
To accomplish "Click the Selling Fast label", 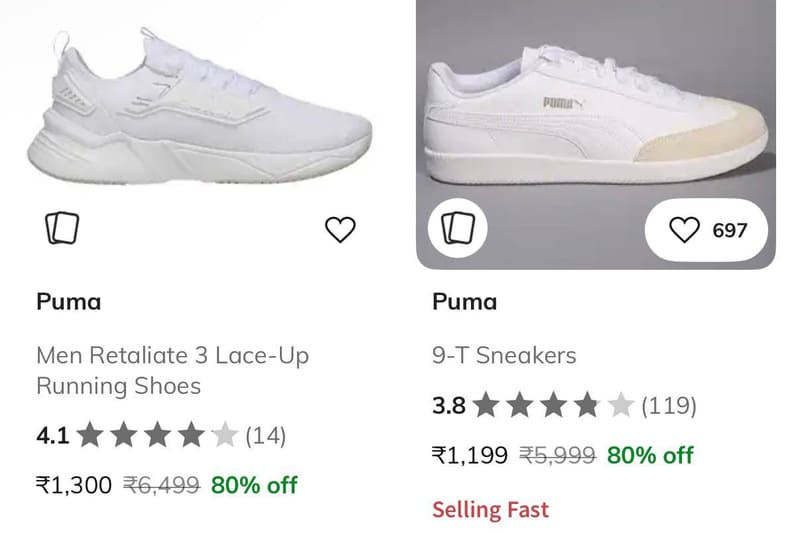I will 490,510.
